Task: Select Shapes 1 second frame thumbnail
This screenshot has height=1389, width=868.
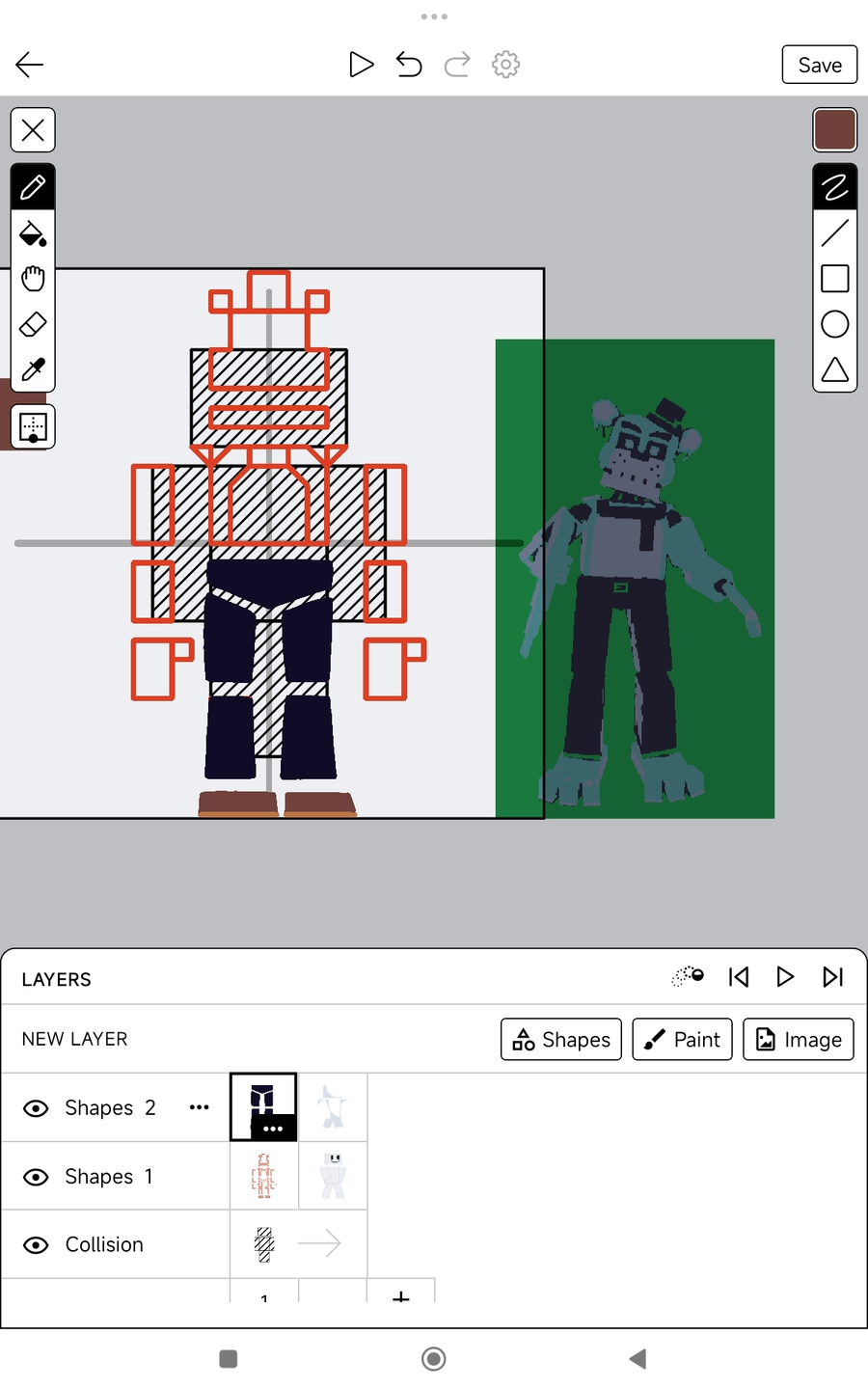Action: pyautogui.click(x=333, y=1176)
